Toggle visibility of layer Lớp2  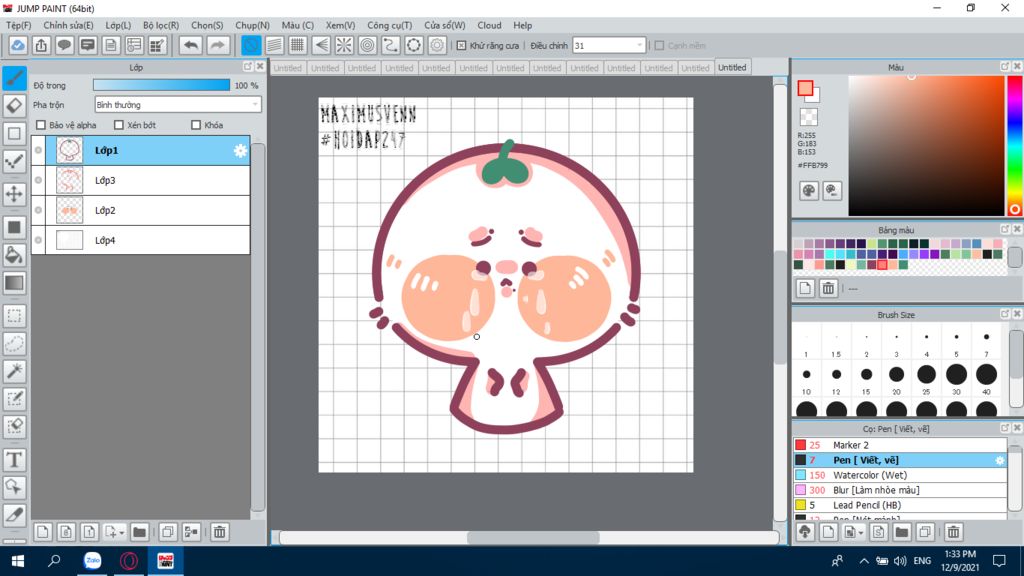point(39,210)
